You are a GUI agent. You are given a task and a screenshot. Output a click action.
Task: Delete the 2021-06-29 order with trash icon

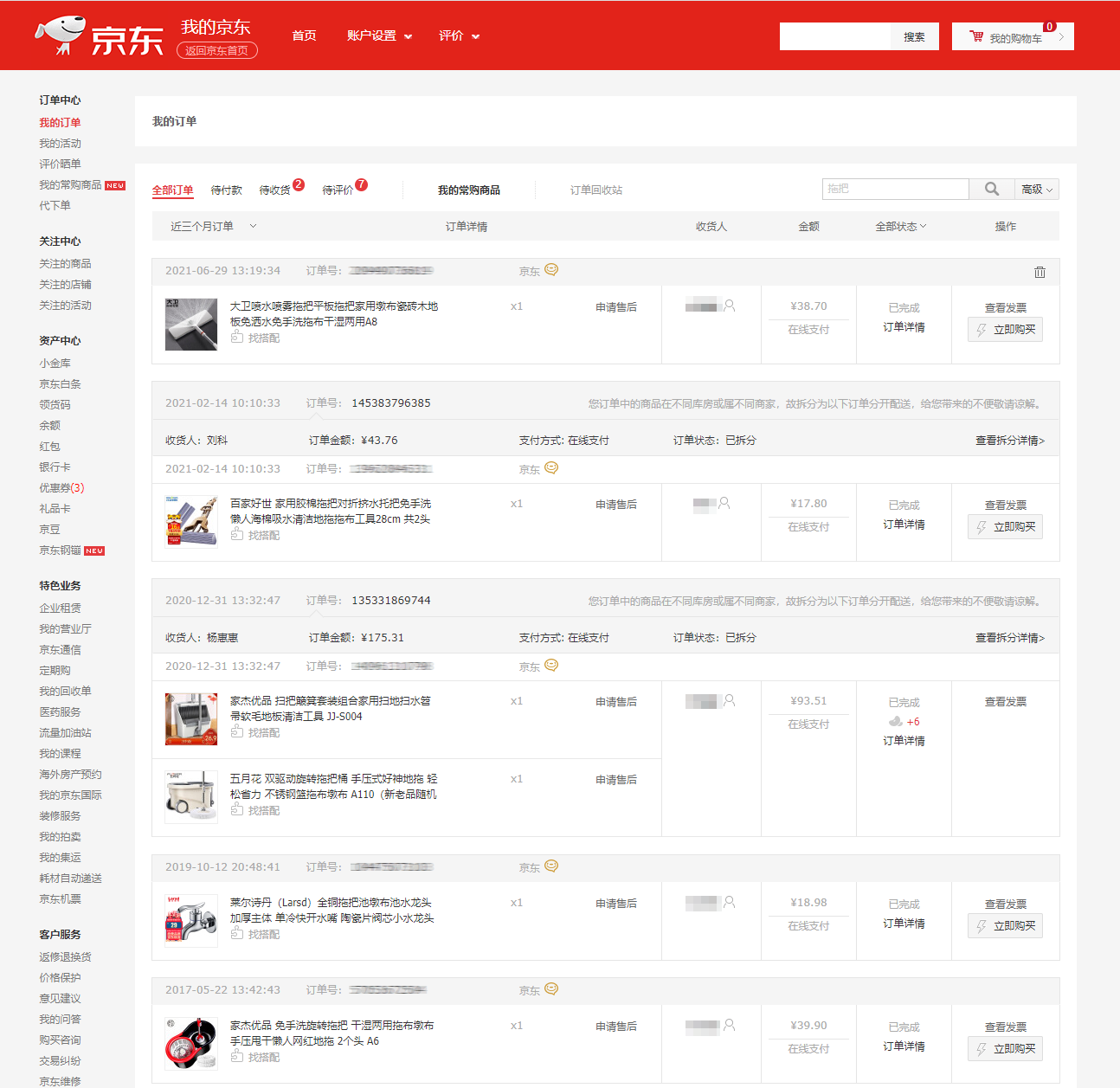[1040, 272]
